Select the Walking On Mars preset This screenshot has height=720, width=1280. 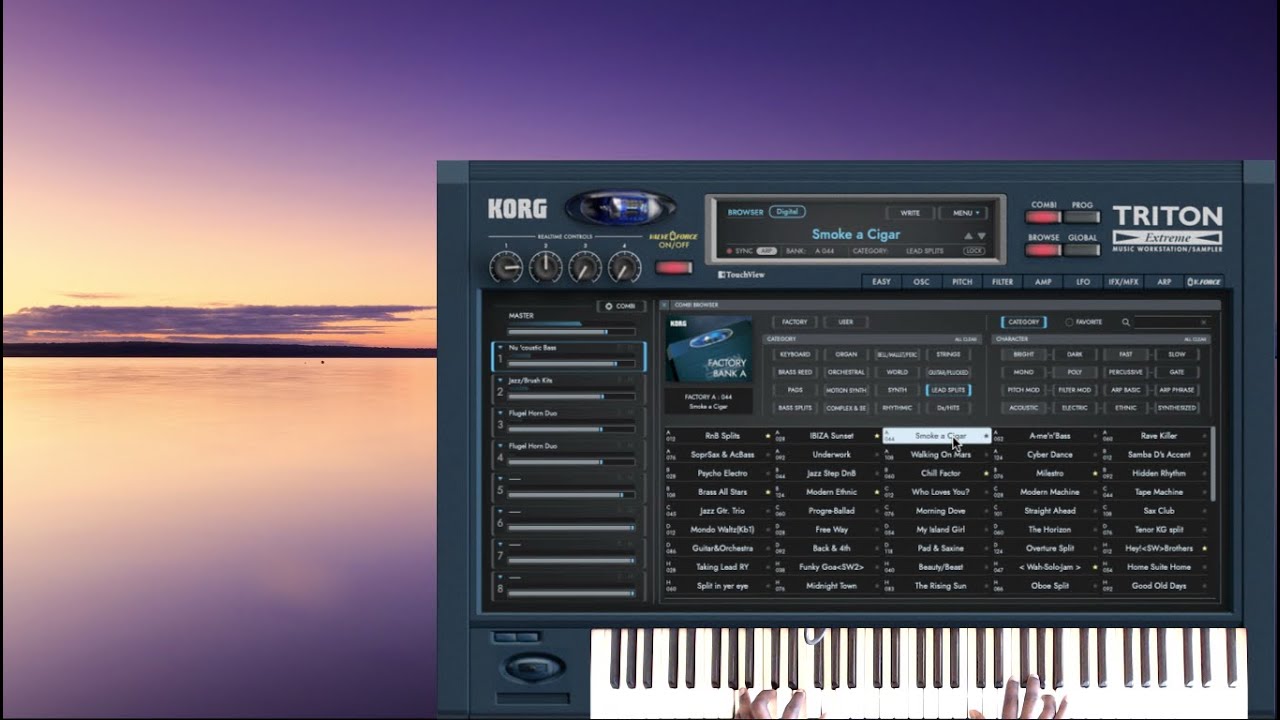pyautogui.click(x=940, y=455)
